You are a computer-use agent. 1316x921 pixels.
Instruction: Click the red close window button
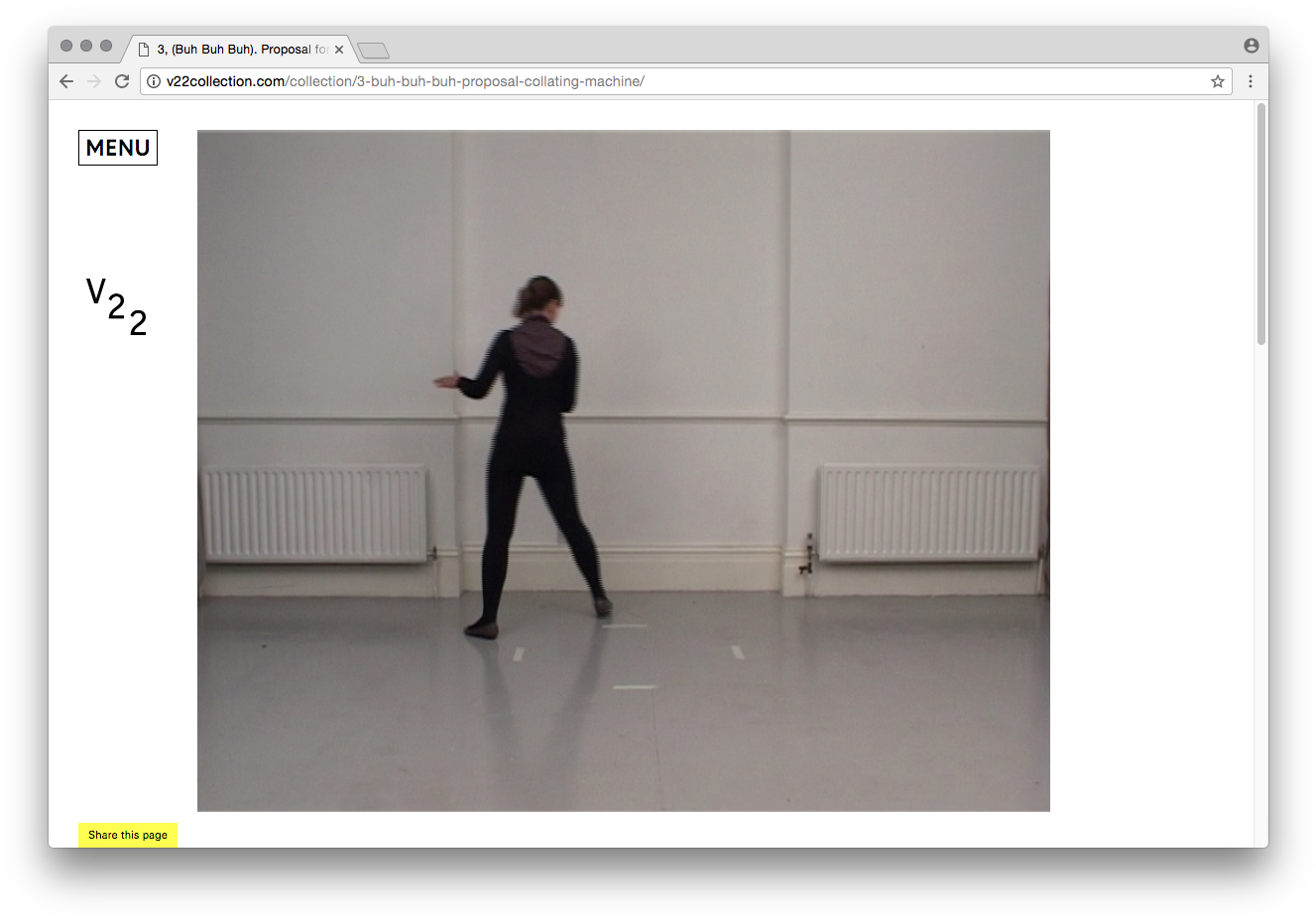(66, 46)
